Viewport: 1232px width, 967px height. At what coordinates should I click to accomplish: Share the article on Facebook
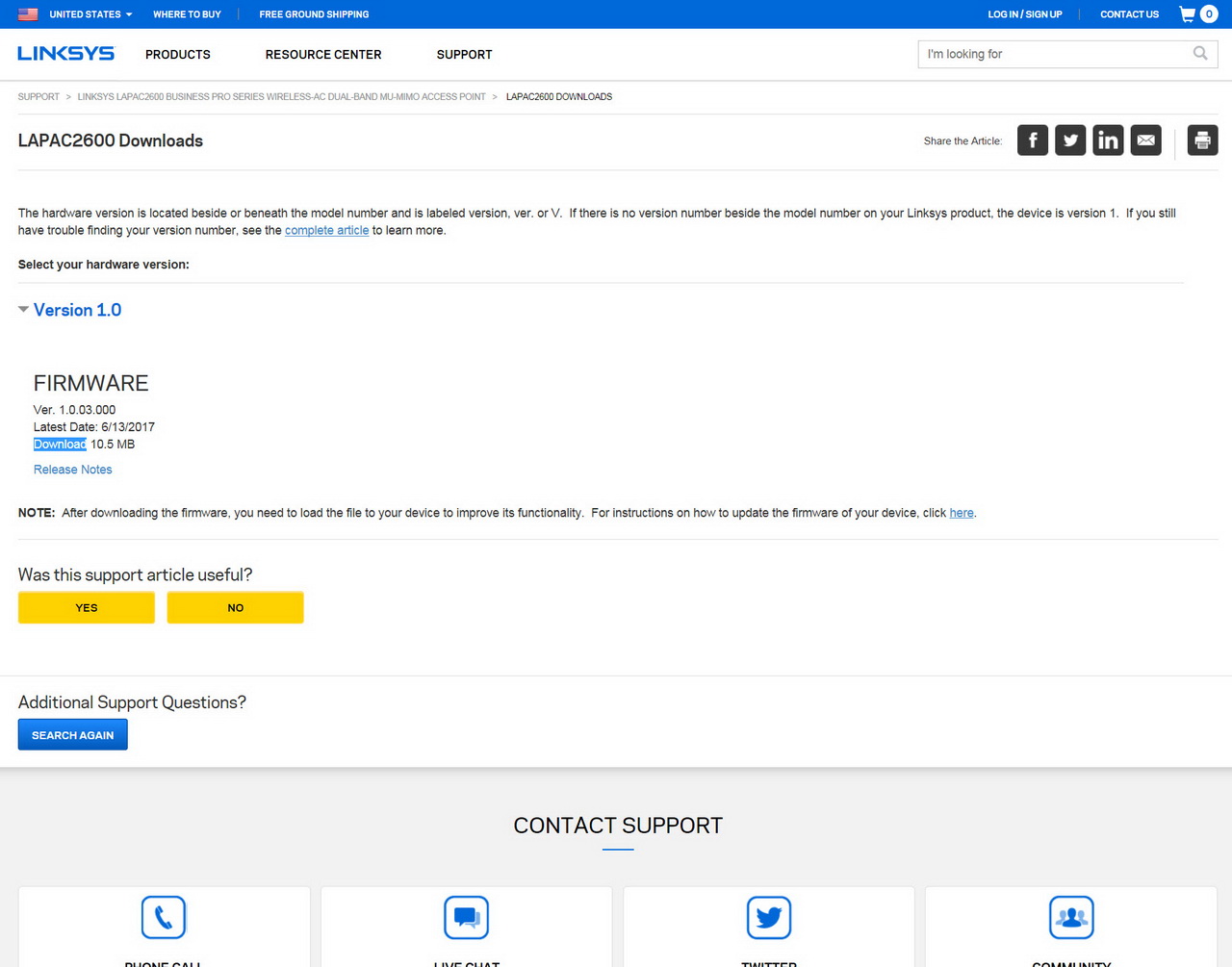(1033, 140)
